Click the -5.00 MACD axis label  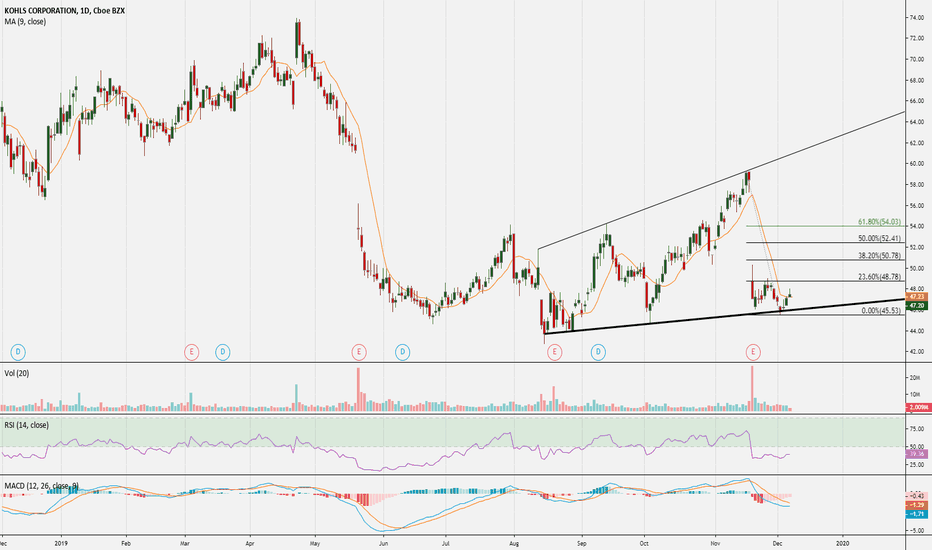pos(916,531)
